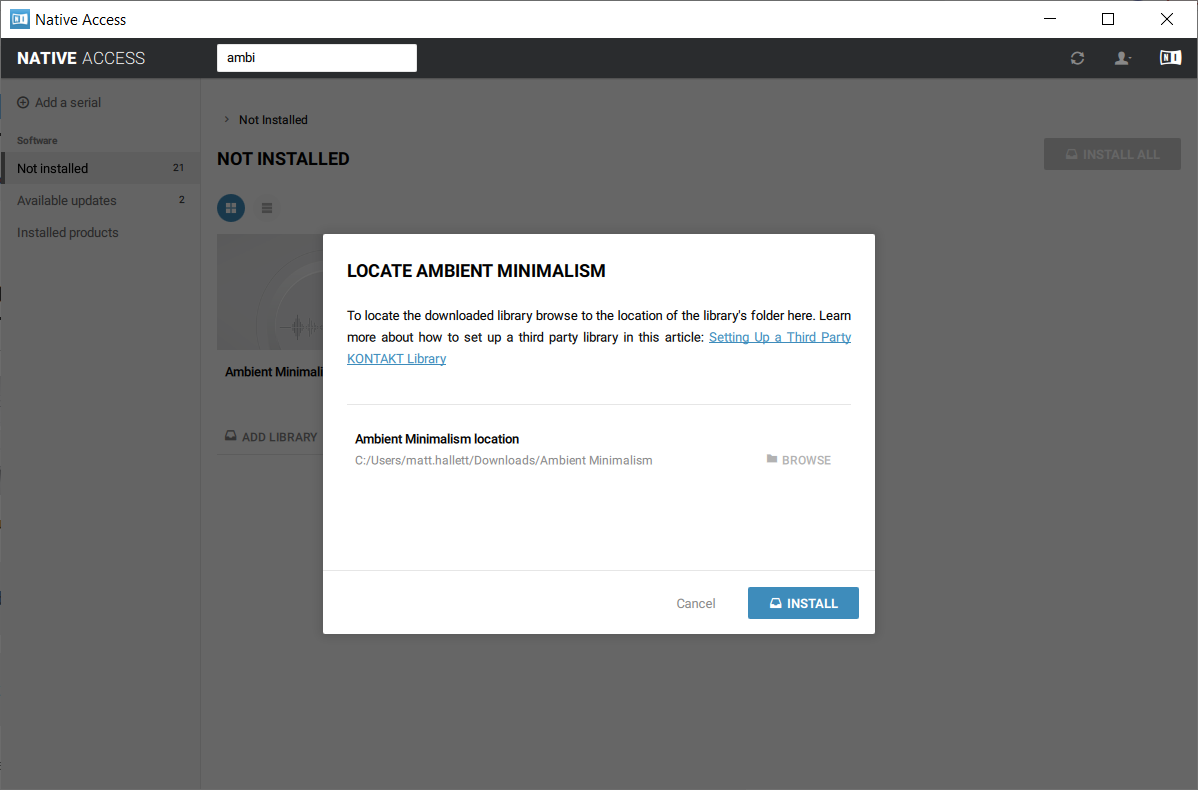Click the Add a serial plus icon

[23, 103]
